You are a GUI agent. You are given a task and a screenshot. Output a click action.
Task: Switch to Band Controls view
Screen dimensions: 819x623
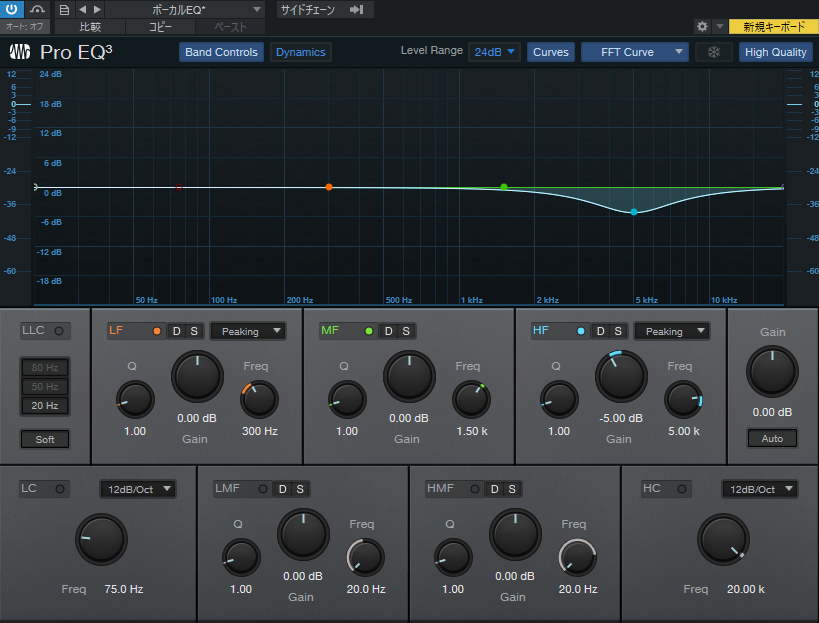[x=221, y=52]
